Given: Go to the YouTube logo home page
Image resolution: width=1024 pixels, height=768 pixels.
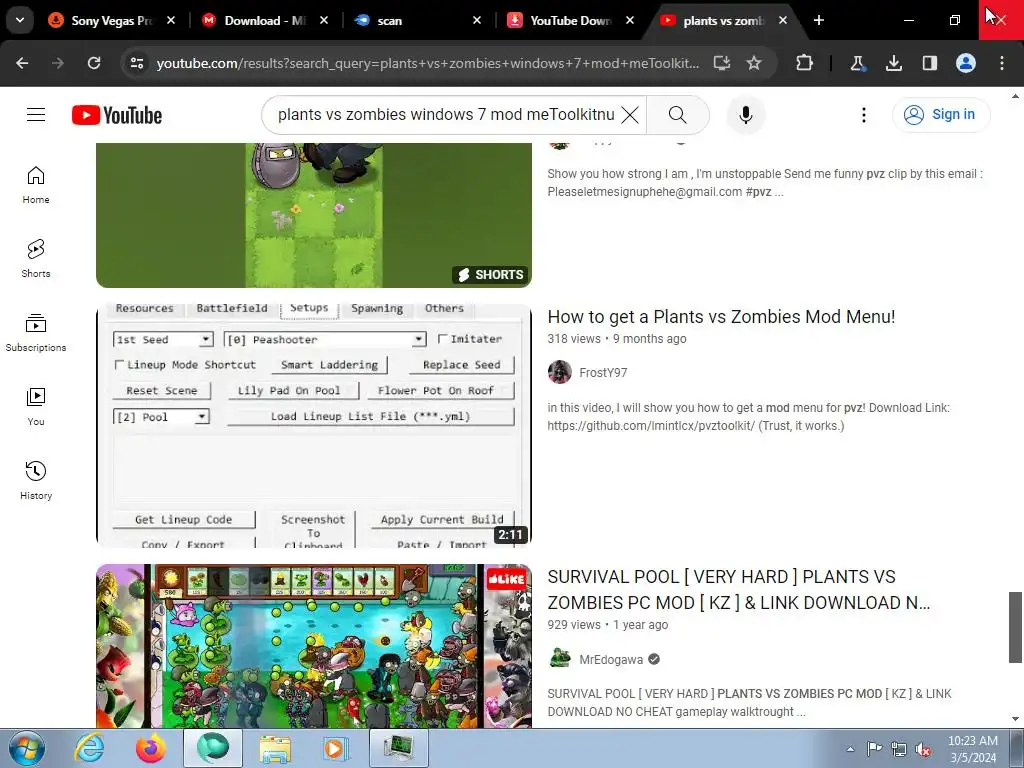Looking at the screenshot, I should pyautogui.click(x=117, y=115).
